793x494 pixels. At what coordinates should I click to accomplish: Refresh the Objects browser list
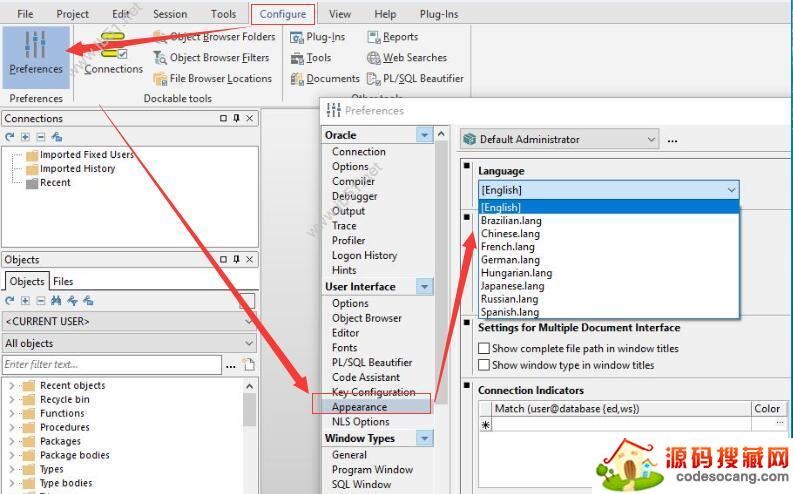click(9, 301)
